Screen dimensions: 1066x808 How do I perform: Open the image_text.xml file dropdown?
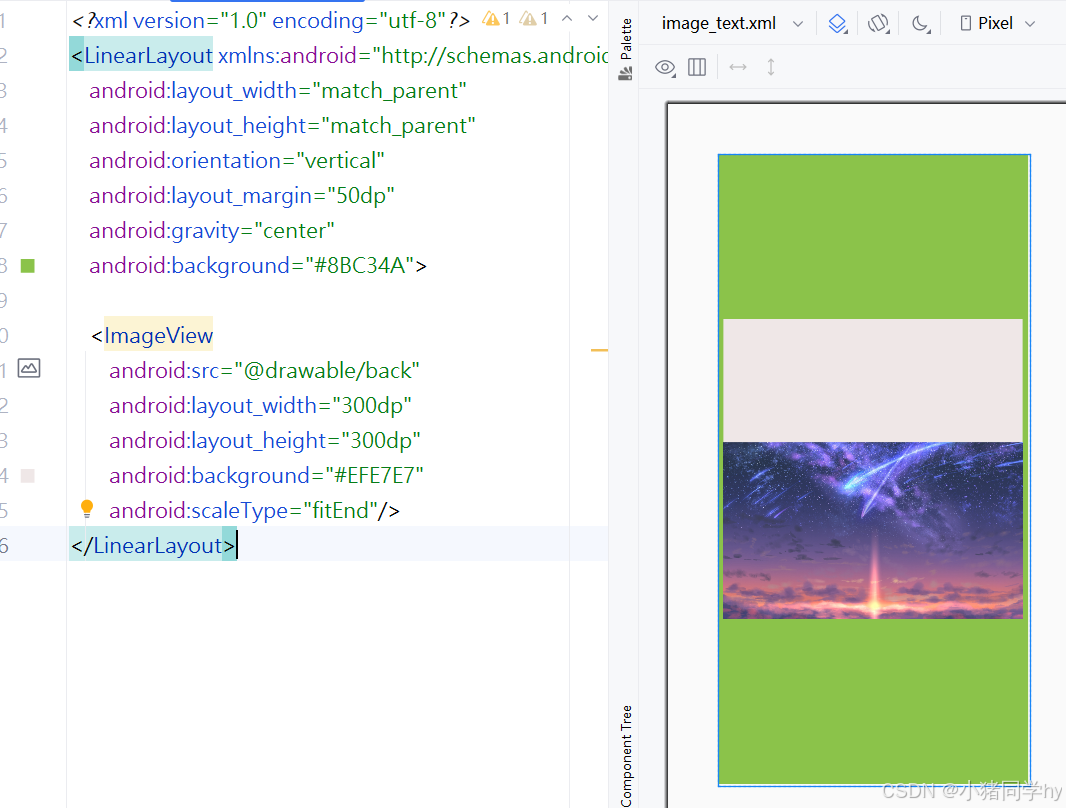[732, 24]
